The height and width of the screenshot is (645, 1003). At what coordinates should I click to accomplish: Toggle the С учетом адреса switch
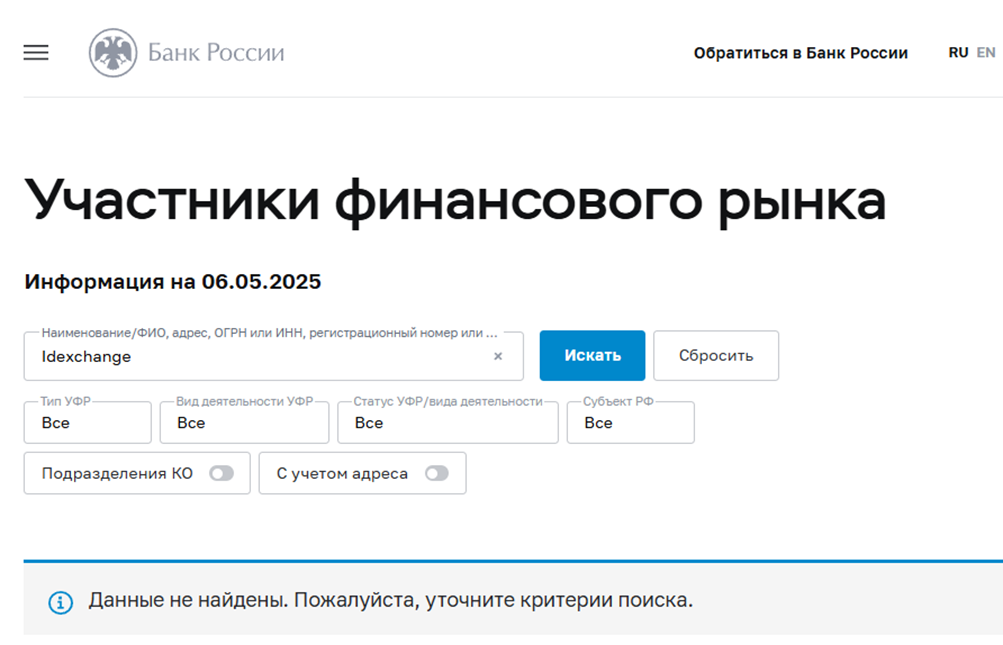[x=437, y=474]
